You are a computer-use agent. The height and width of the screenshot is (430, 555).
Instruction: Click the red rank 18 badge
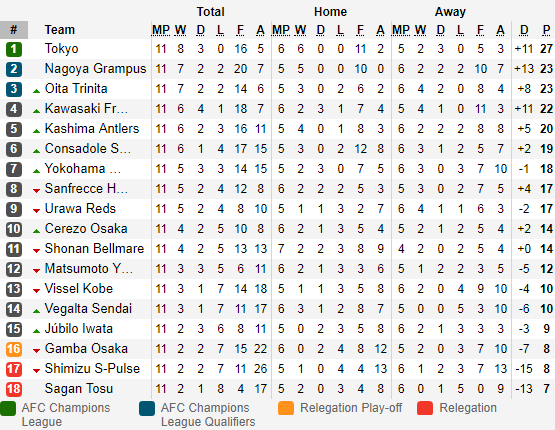[x=14, y=389]
